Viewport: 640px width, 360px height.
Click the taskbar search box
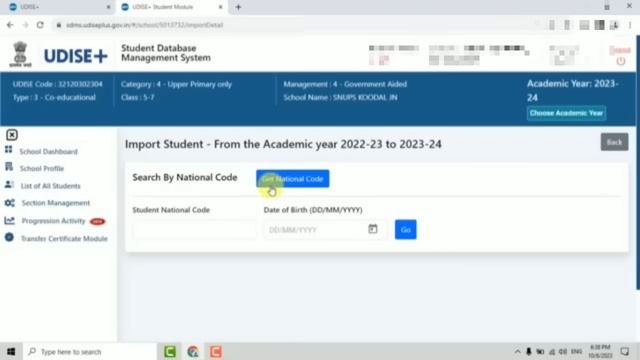tap(90, 351)
